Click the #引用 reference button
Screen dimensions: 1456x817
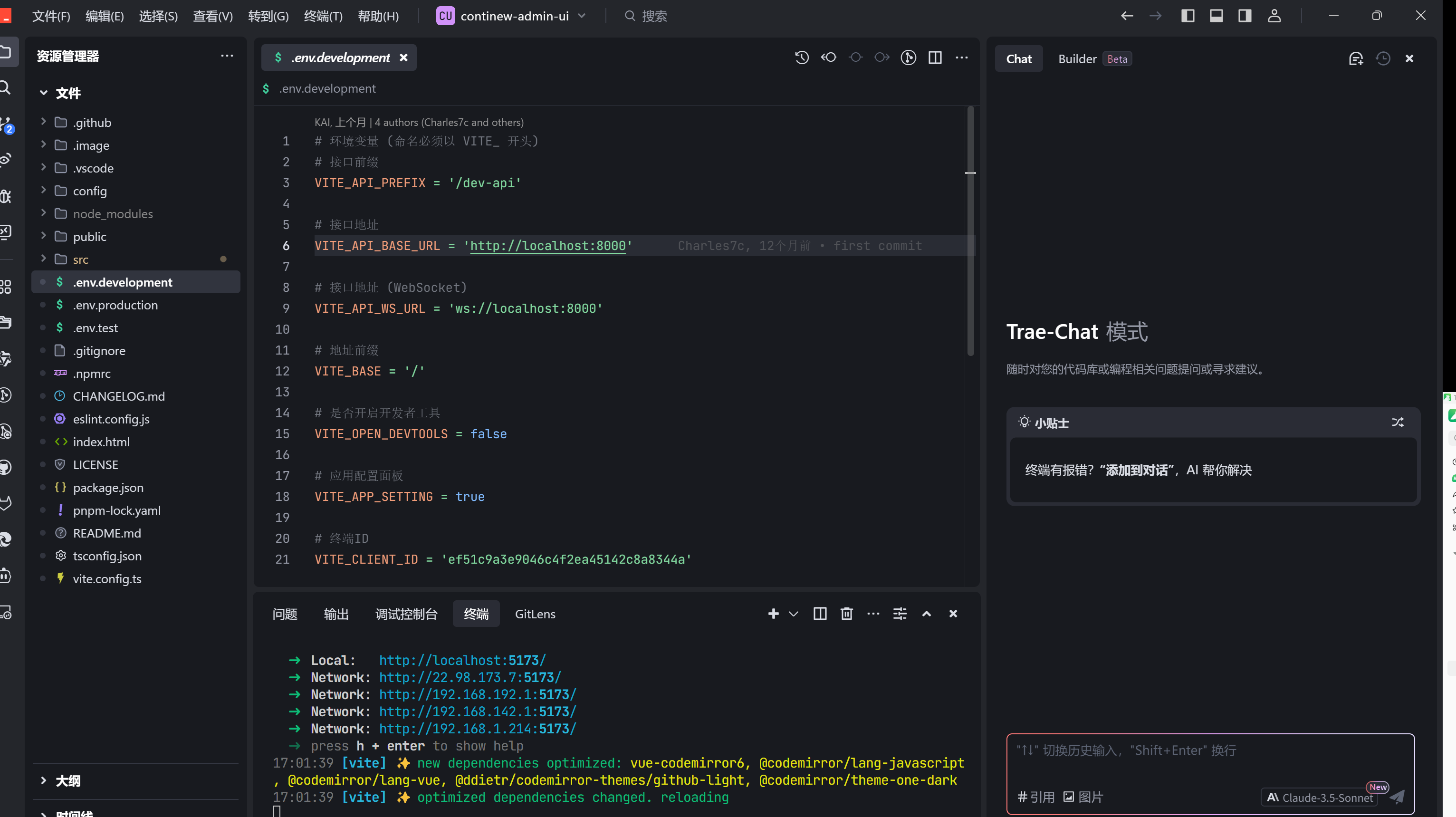(x=1035, y=797)
